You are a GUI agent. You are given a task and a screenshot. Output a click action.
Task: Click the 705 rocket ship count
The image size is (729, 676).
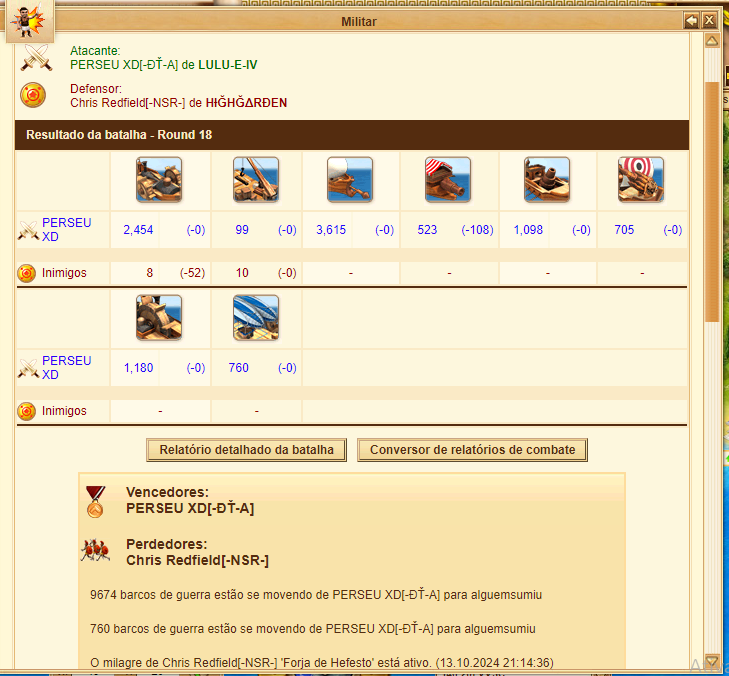pyautogui.click(x=624, y=230)
